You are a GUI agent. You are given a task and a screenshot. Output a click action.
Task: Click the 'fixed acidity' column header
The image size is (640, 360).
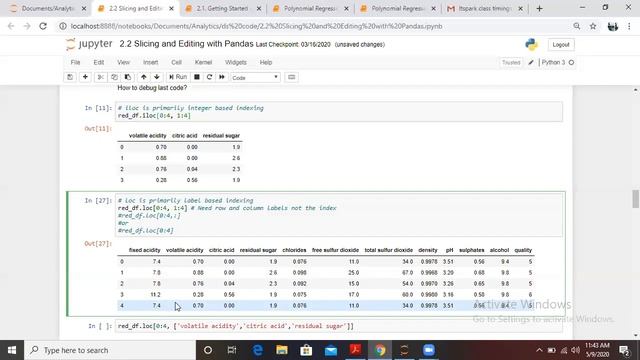click(144, 250)
